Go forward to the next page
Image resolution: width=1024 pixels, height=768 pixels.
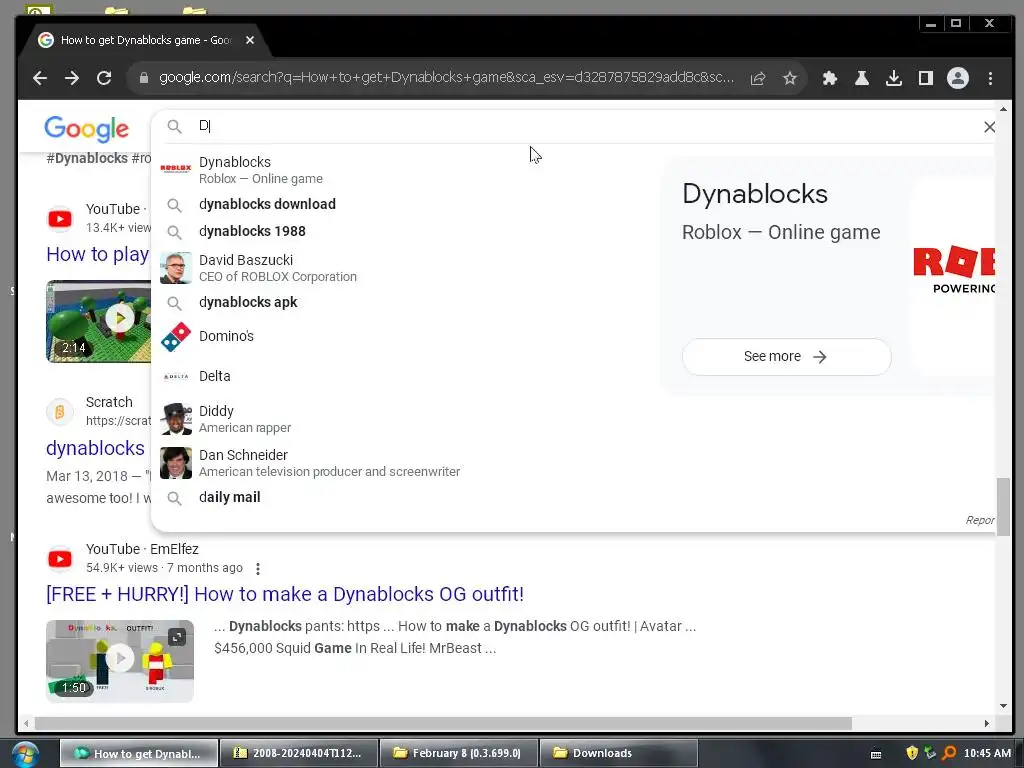pos(72,78)
